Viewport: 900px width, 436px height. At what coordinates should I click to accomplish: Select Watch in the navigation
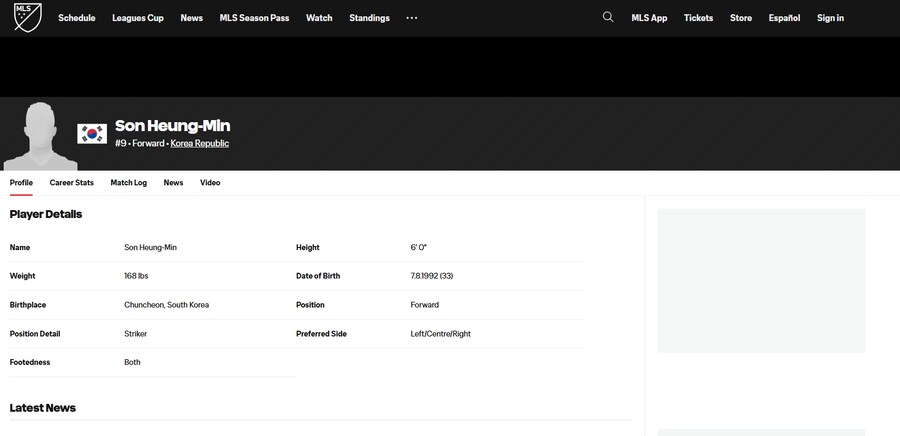tap(319, 18)
